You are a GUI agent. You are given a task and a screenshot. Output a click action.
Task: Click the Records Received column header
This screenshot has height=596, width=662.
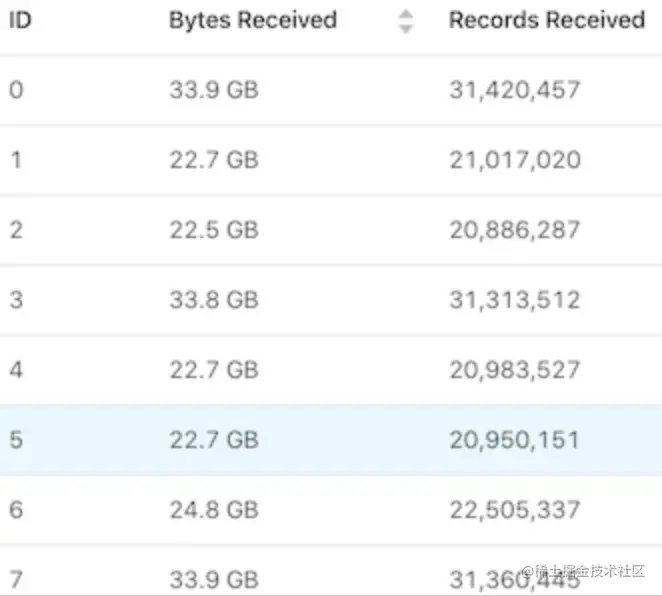tap(547, 20)
